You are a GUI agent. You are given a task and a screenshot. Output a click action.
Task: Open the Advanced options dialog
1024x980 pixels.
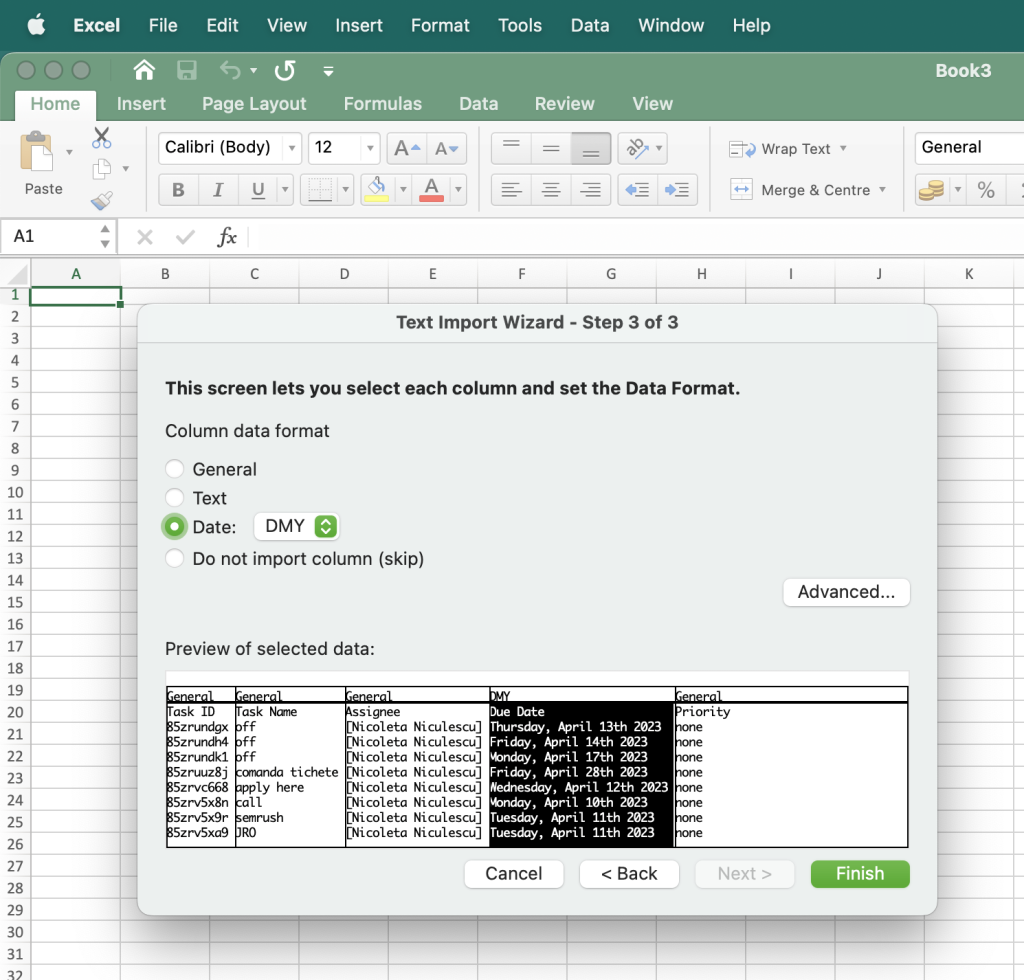click(846, 592)
